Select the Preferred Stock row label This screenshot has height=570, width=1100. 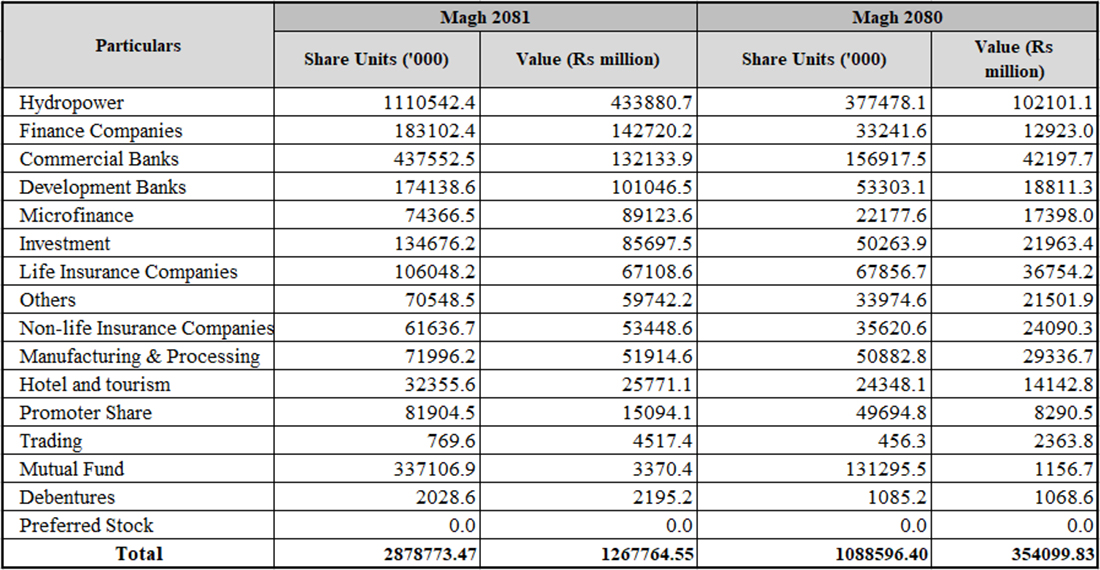pos(86,525)
